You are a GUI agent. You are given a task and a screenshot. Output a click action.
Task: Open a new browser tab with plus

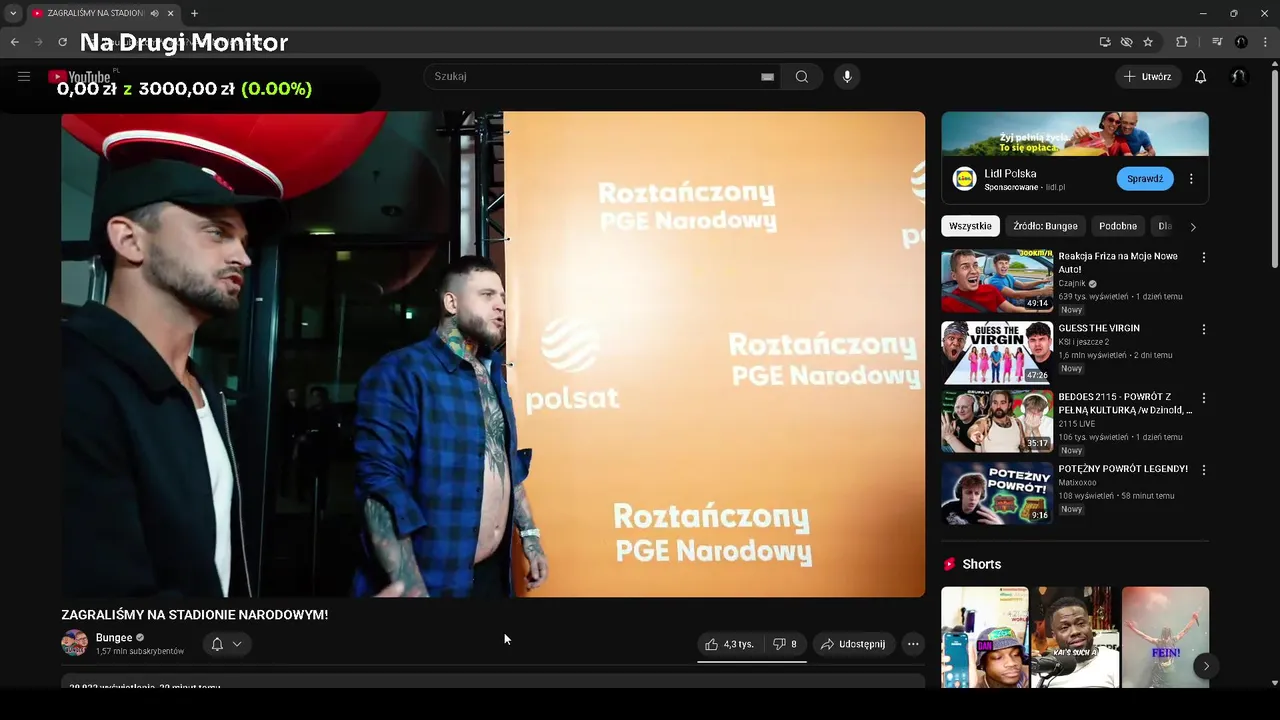(x=194, y=13)
